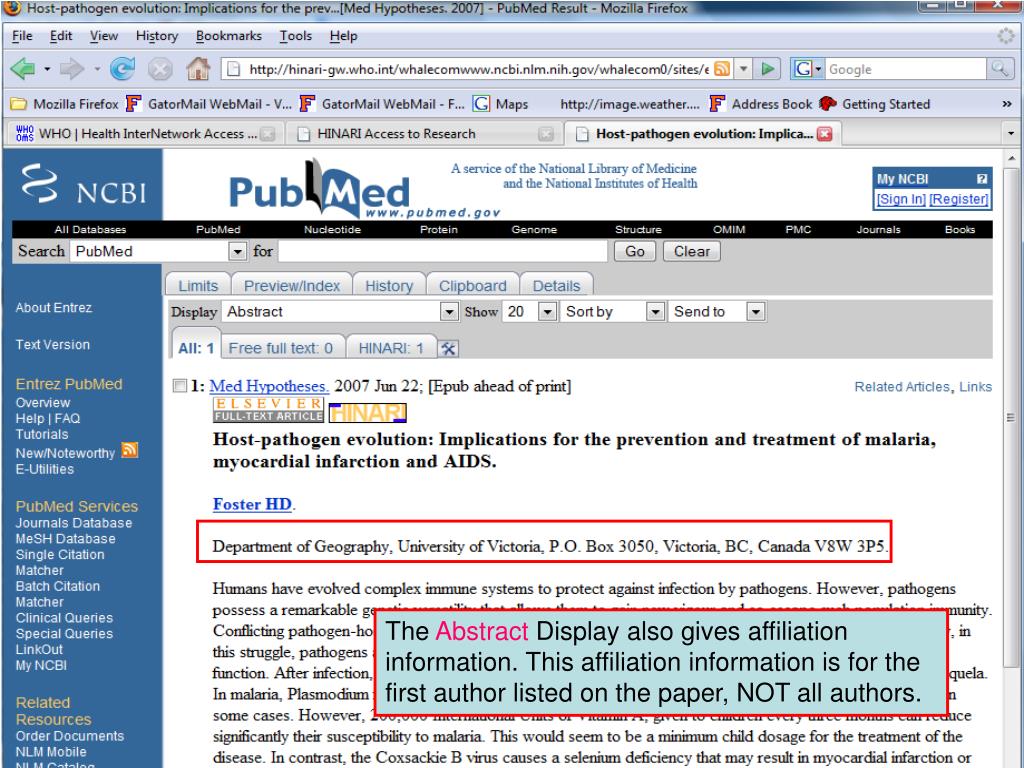Open the search engine chooser arrow
Image resolution: width=1024 pixels, height=768 pixels.
818,69
